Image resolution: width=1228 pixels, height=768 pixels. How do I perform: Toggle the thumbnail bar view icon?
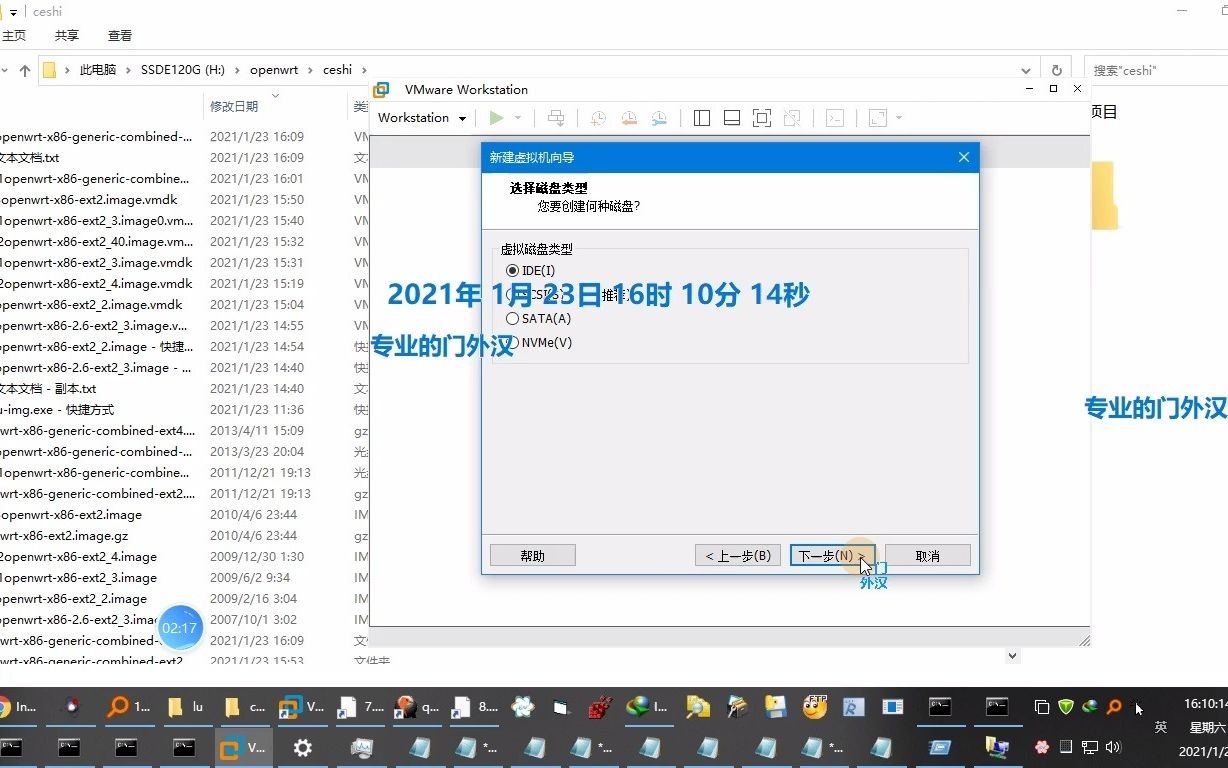[x=732, y=118]
